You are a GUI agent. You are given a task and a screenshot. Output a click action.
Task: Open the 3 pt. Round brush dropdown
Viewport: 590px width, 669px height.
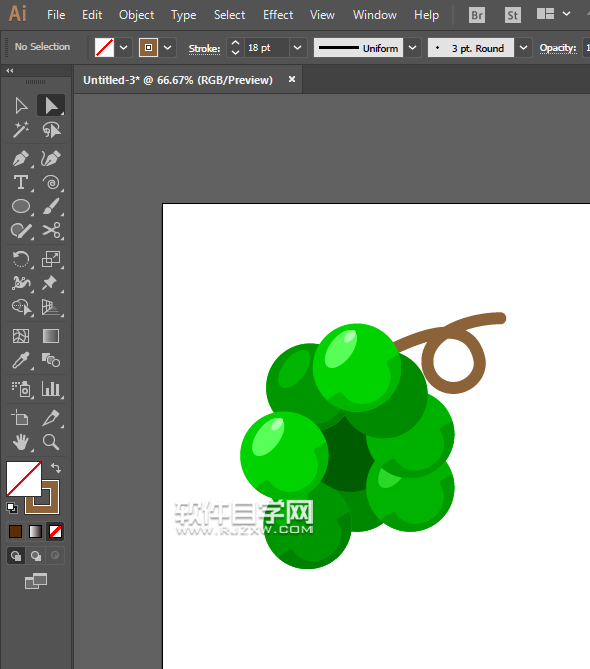523,48
